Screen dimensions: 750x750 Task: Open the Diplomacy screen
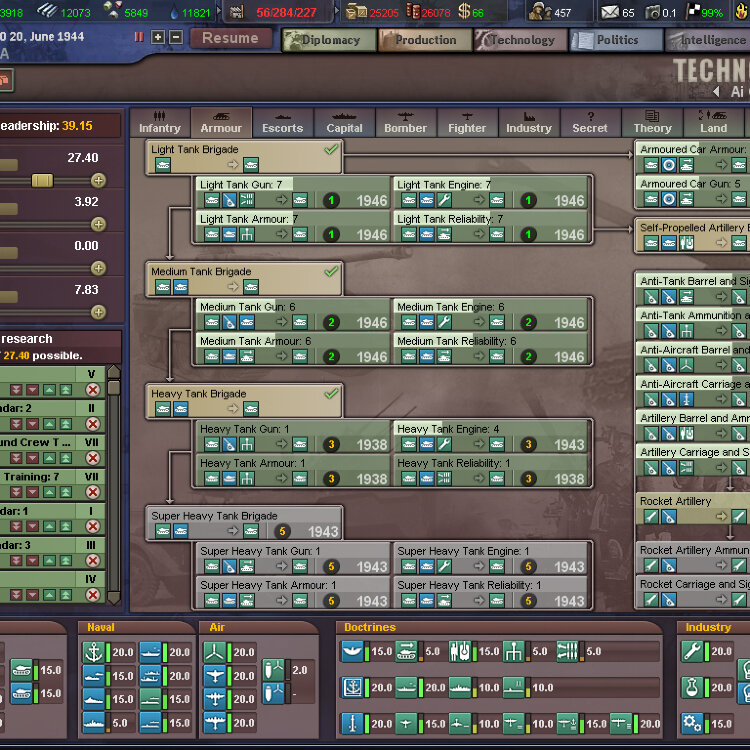(x=329, y=40)
